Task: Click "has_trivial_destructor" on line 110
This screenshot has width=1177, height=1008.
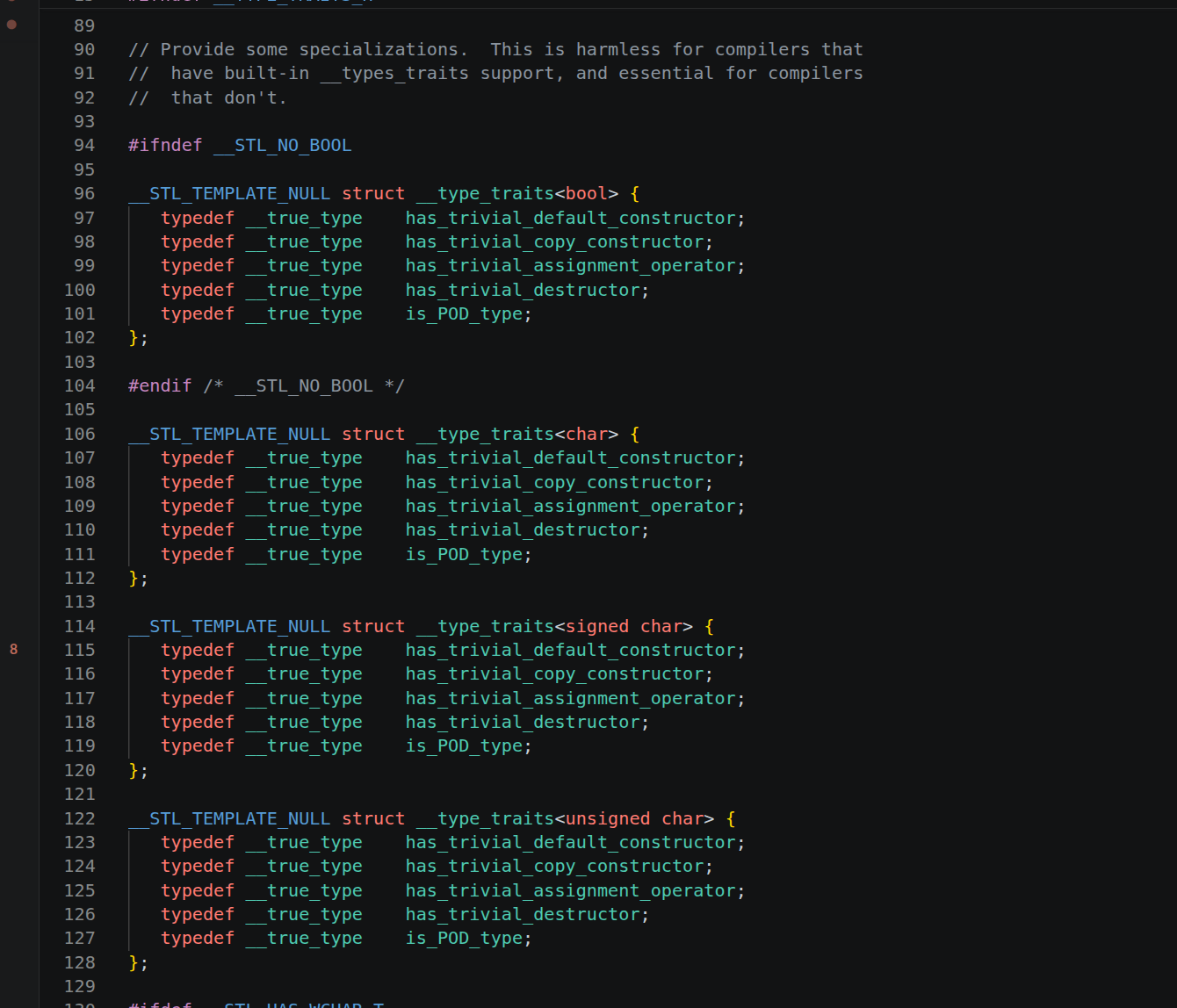Action: [x=523, y=529]
